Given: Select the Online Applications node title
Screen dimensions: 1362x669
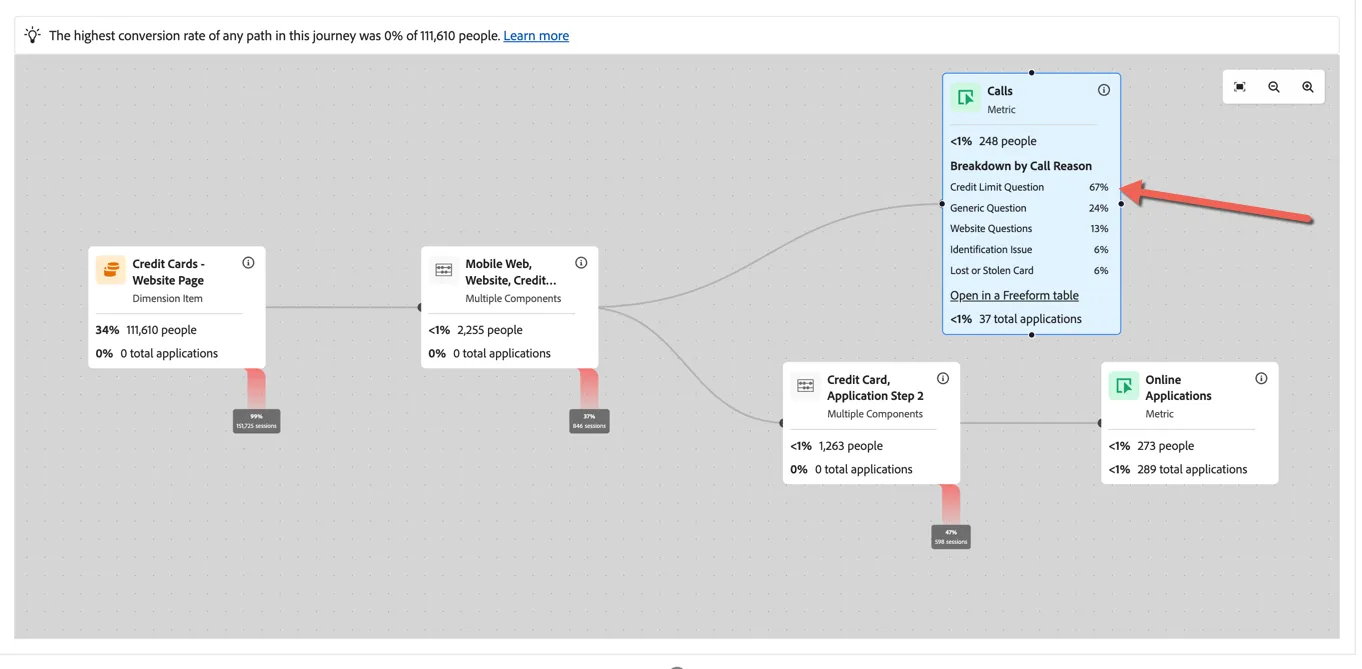Looking at the screenshot, I should click(1178, 388).
